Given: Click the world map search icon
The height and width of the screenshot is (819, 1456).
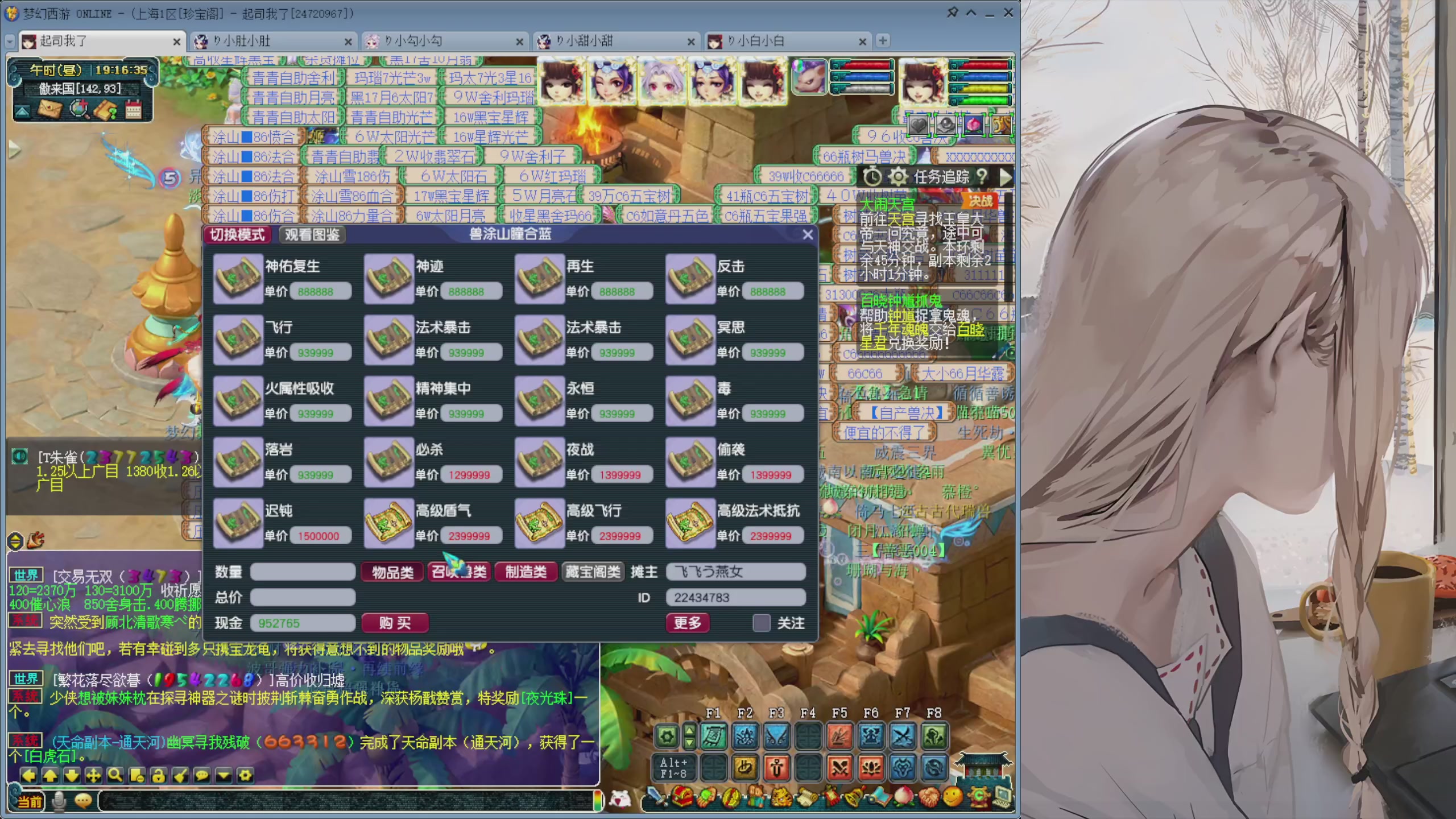Looking at the screenshot, I should (x=79, y=109).
